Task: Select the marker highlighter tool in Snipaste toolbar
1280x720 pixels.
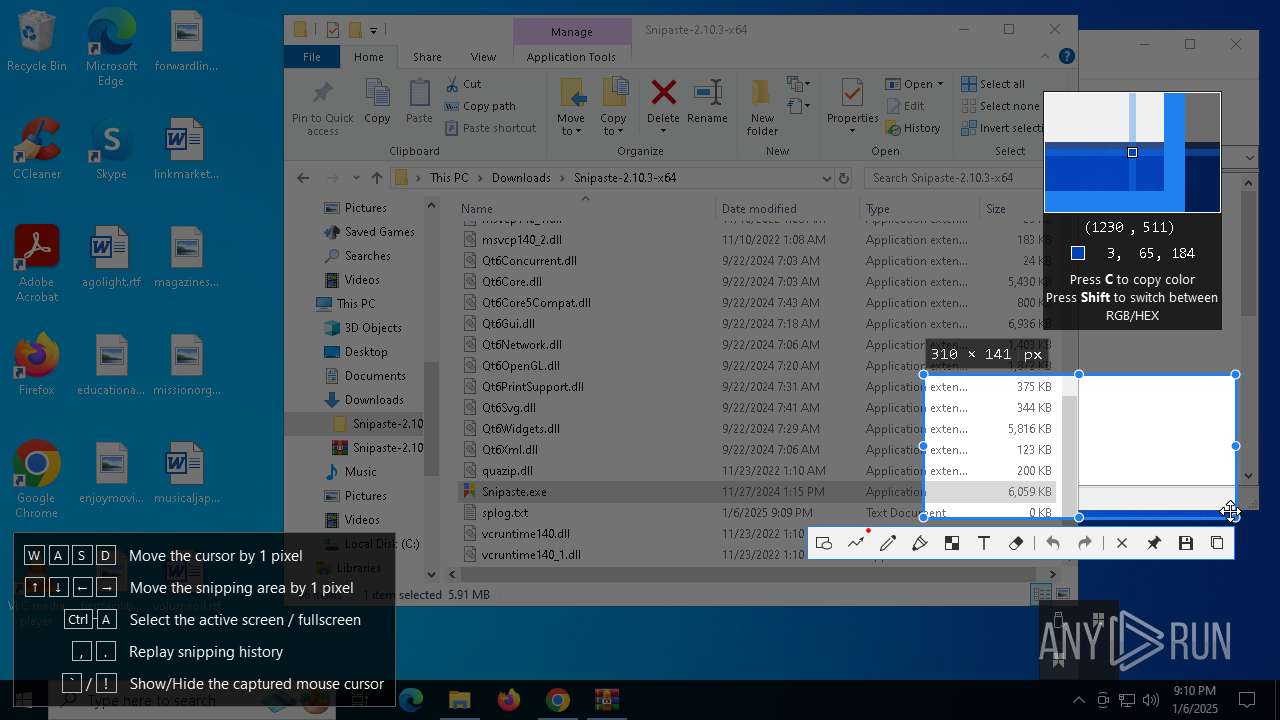Action: click(x=920, y=543)
